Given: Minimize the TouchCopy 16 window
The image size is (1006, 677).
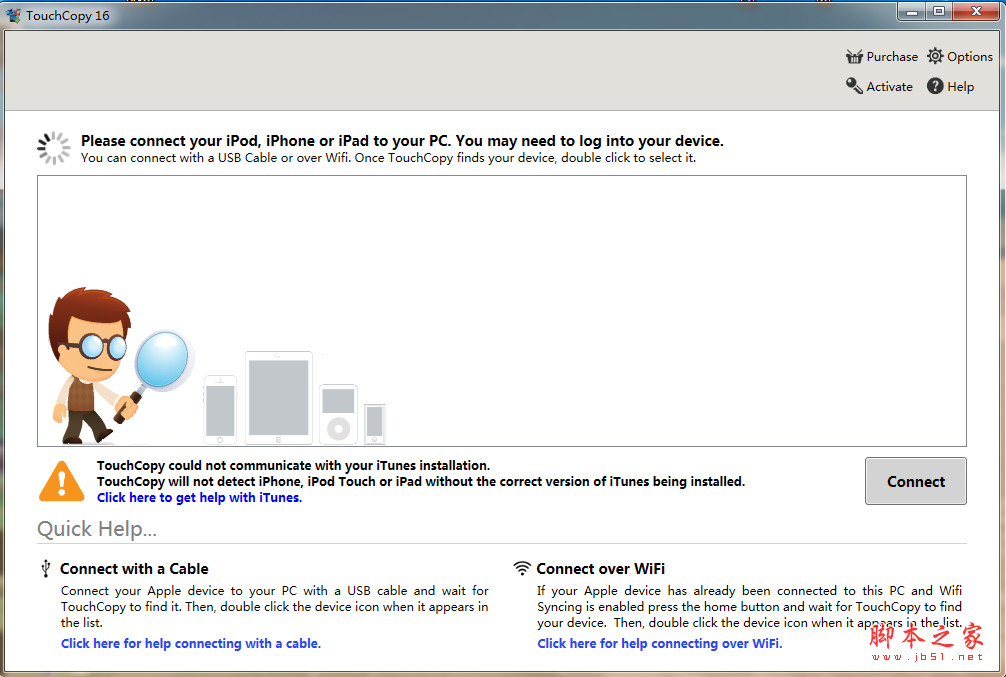Looking at the screenshot, I should [912, 11].
